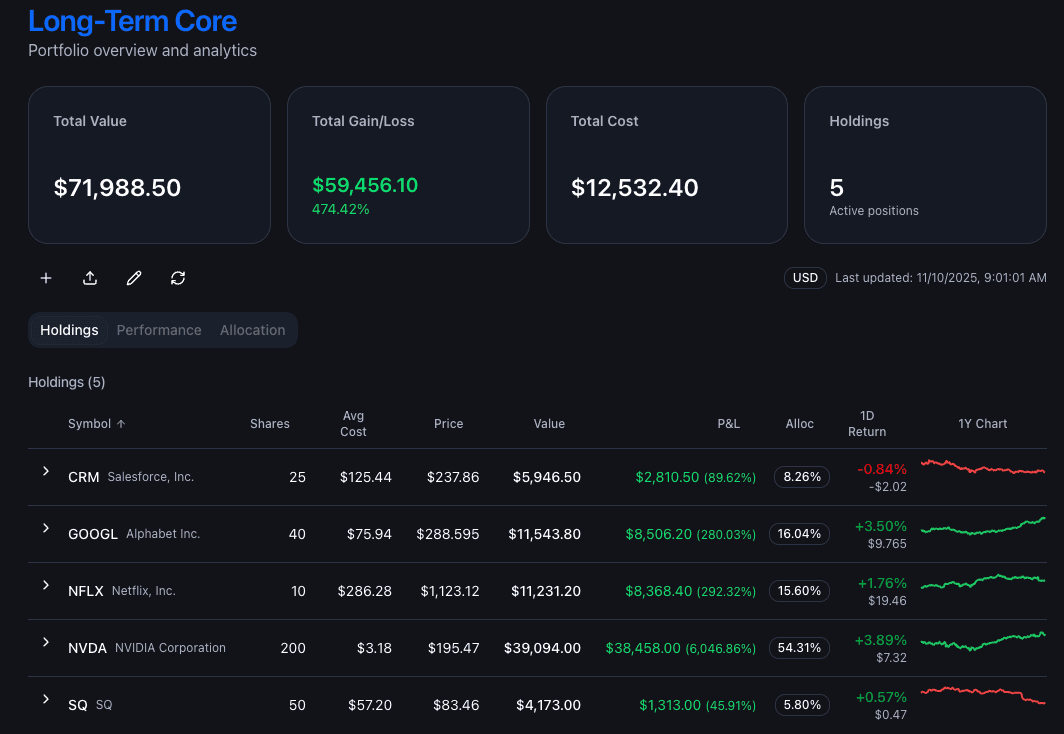Screen dimensions: 1064x734
Task: Expand the CRM Salesforce row
Action: point(45,470)
